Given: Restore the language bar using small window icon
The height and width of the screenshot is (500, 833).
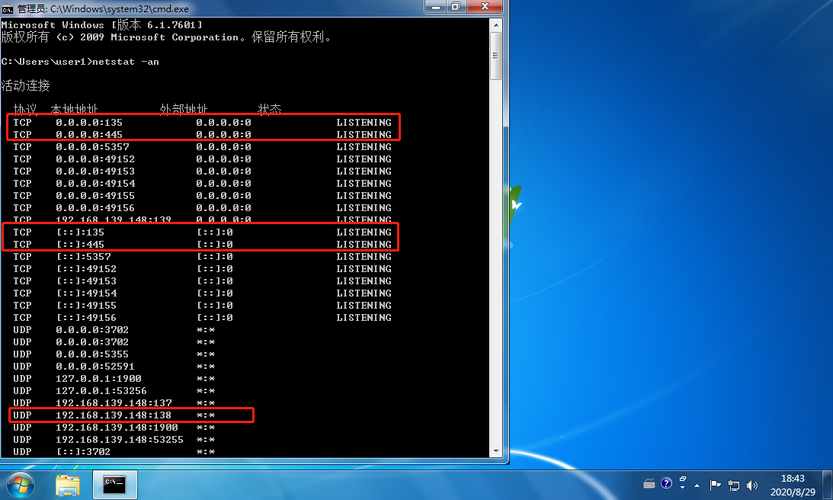Looking at the screenshot, I should pos(683,479).
